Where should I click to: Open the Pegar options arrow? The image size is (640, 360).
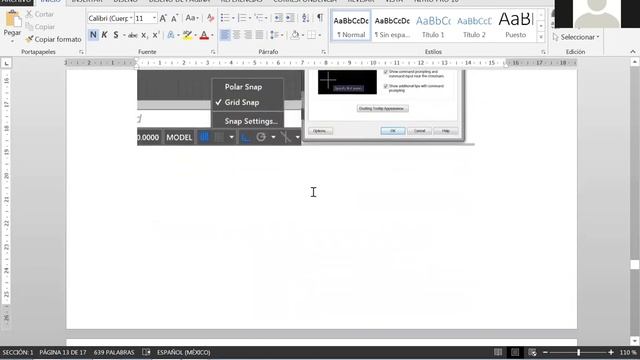point(12,41)
